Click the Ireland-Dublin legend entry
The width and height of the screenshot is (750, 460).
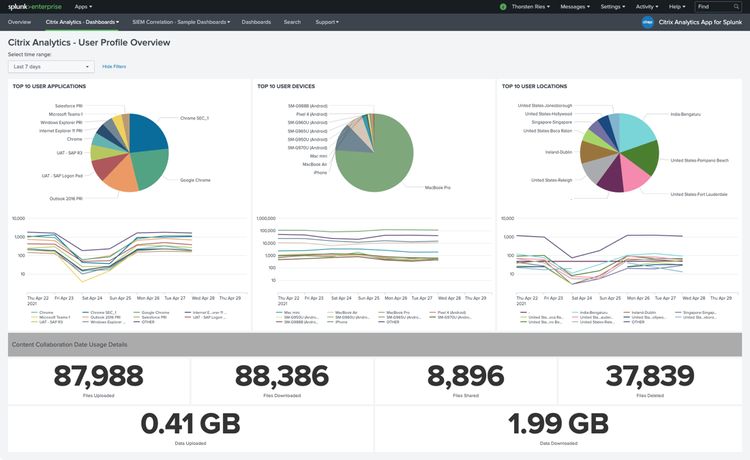640,313
